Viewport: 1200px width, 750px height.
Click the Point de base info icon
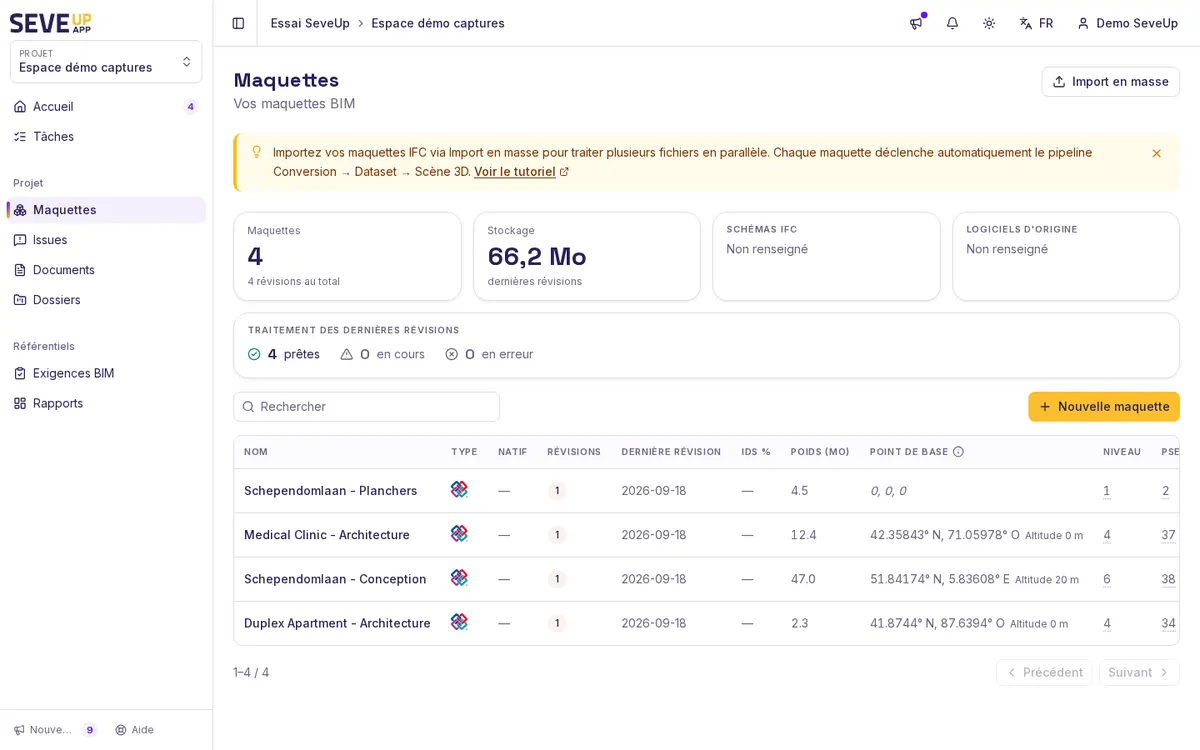tap(958, 452)
